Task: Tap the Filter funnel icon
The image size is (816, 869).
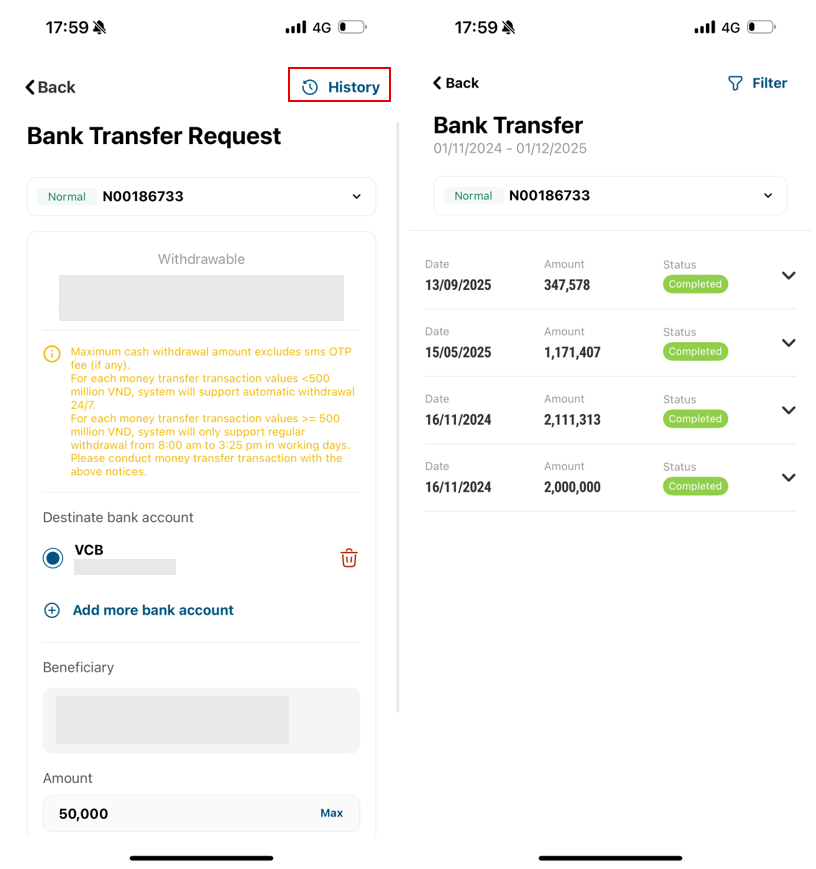Action: click(736, 83)
